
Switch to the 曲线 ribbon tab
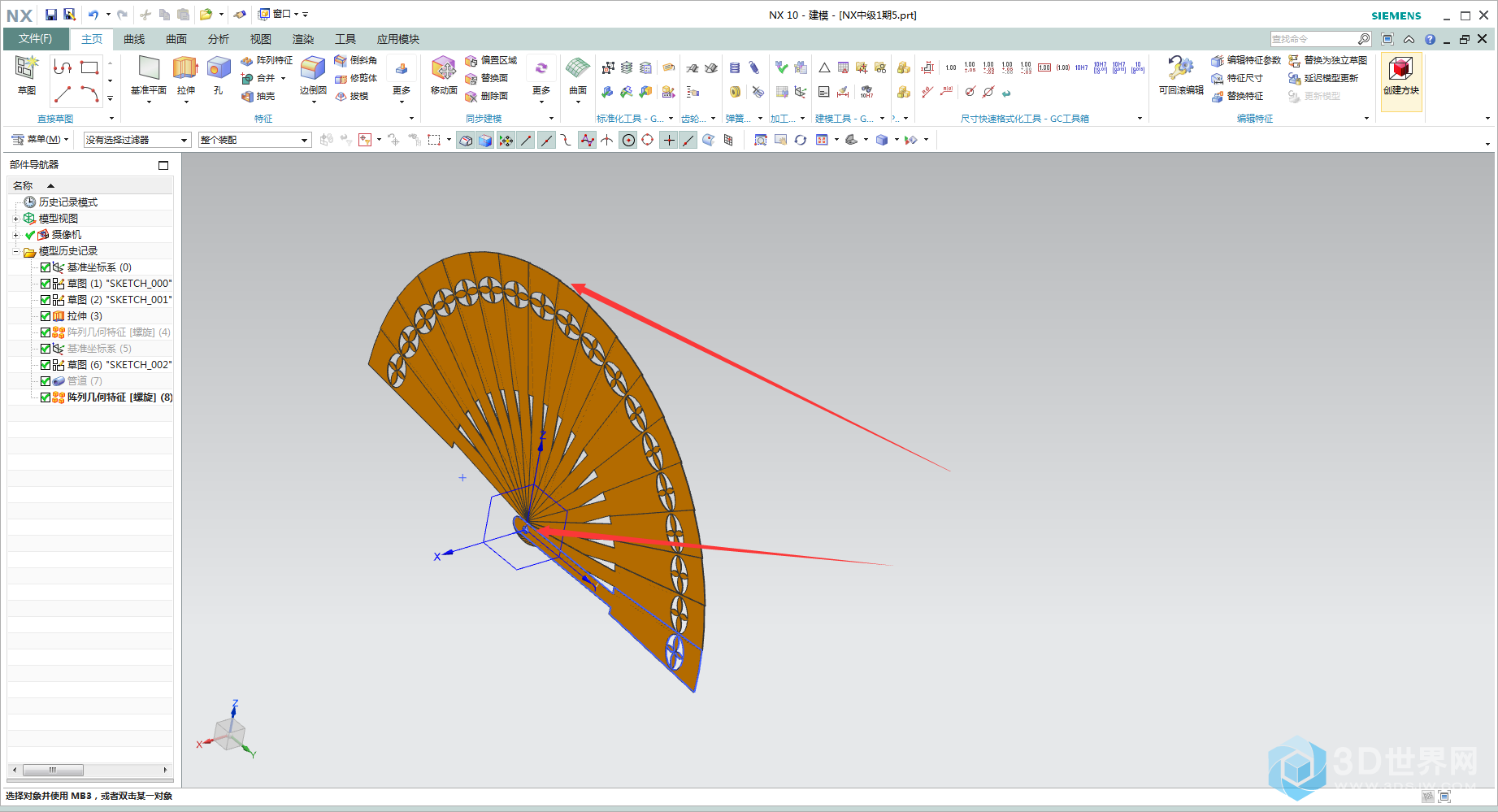tap(134, 39)
